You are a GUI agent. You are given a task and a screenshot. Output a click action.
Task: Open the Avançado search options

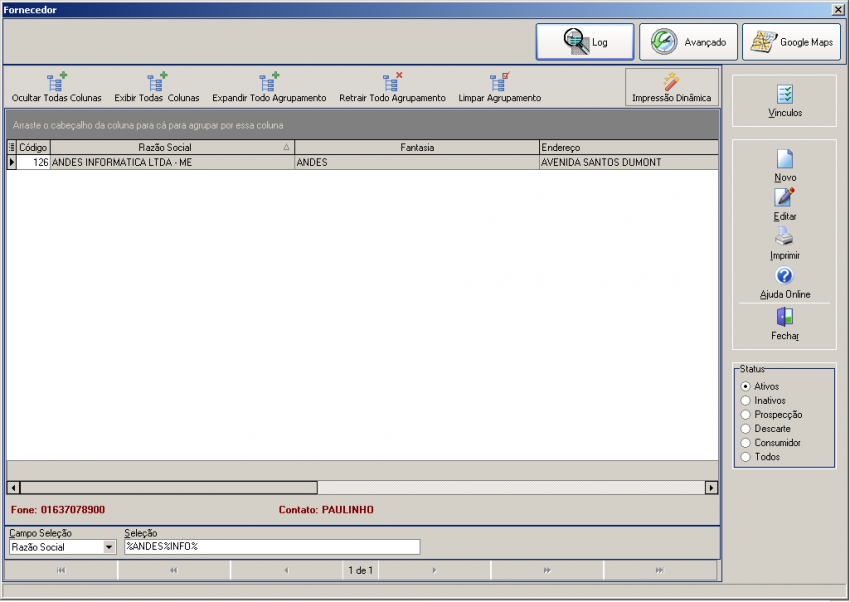pyautogui.click(x=689, y=42)
